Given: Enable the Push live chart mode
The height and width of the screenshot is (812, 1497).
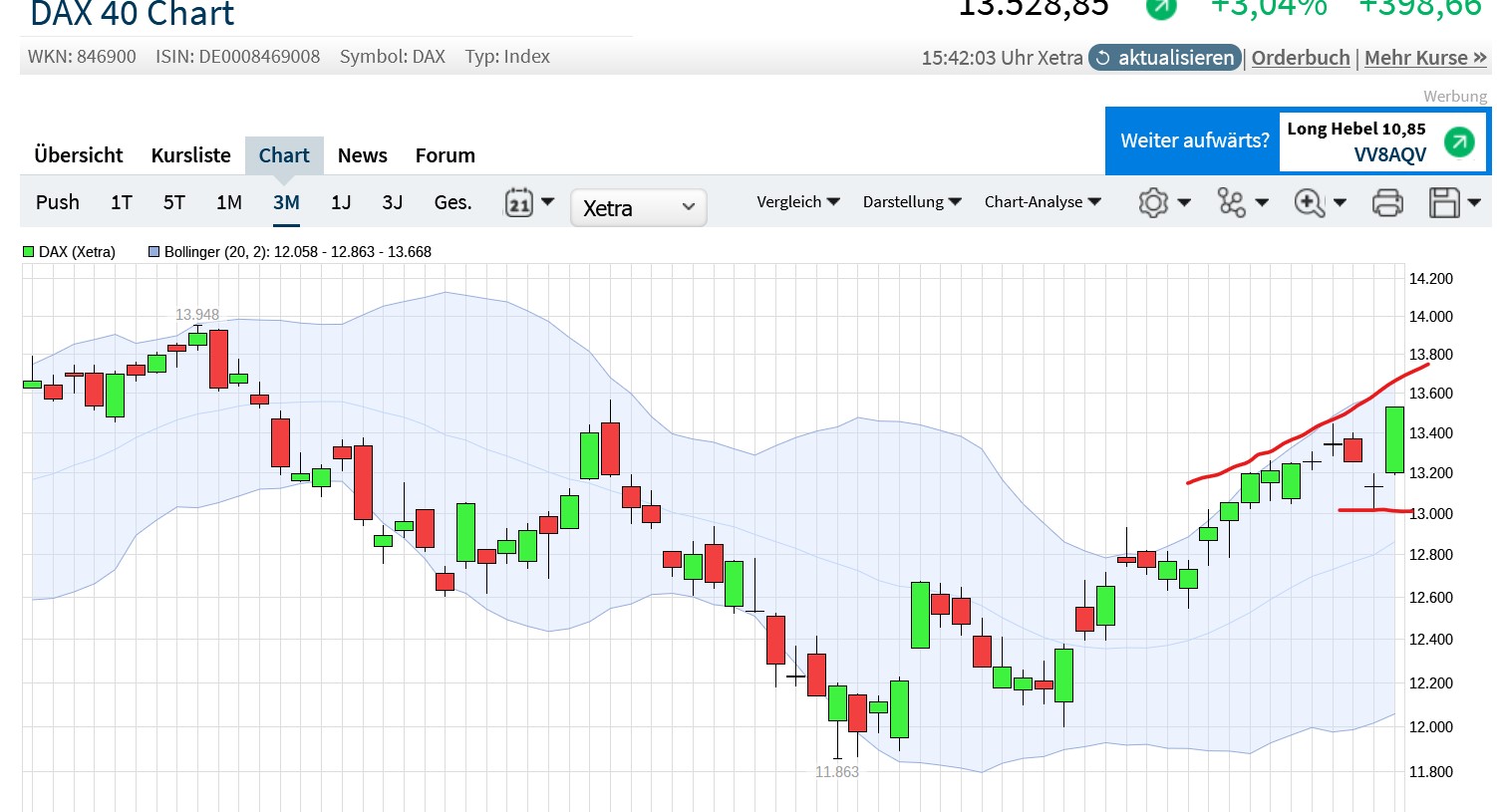Looking at the screenshot, I should pyautogui.click(x=58, y=202).
